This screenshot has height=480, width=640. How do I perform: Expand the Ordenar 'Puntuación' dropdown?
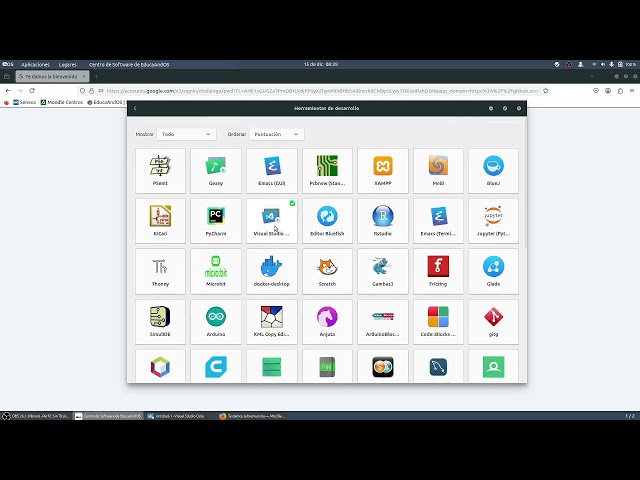coord(276,134)
